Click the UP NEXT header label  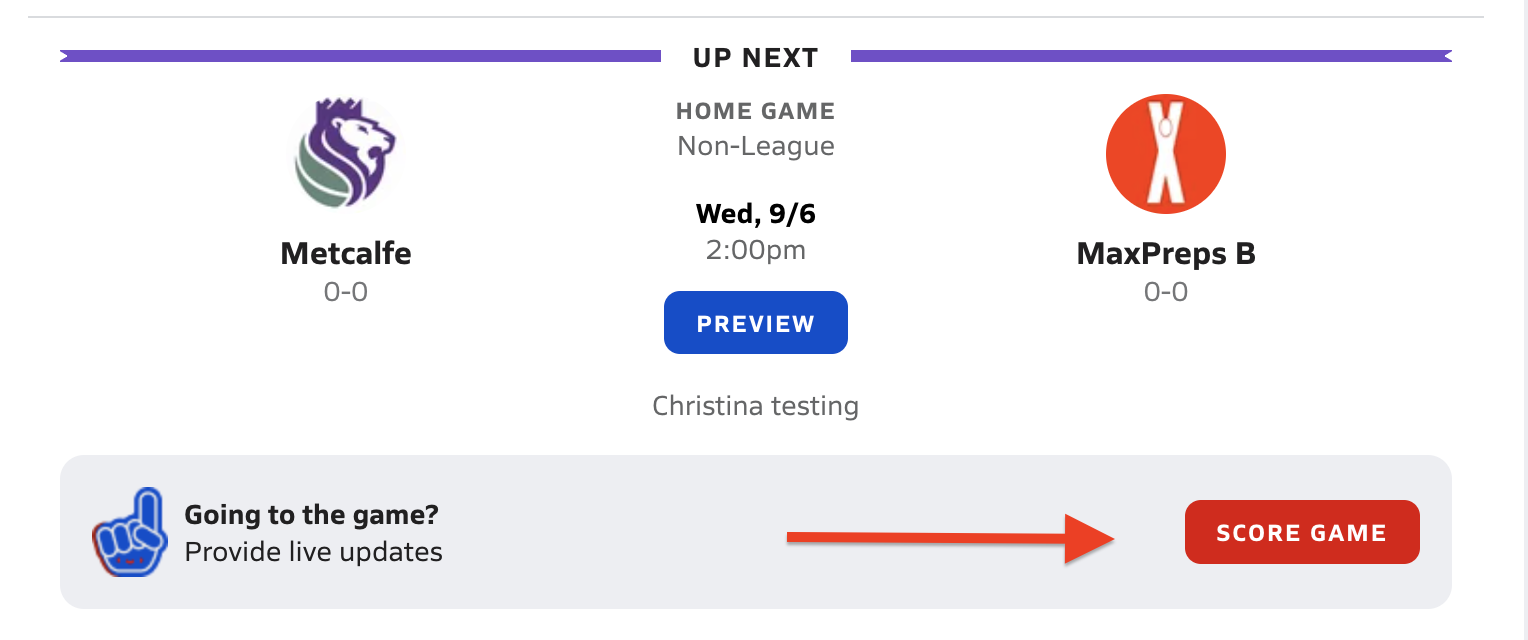(x=755, y=57)
